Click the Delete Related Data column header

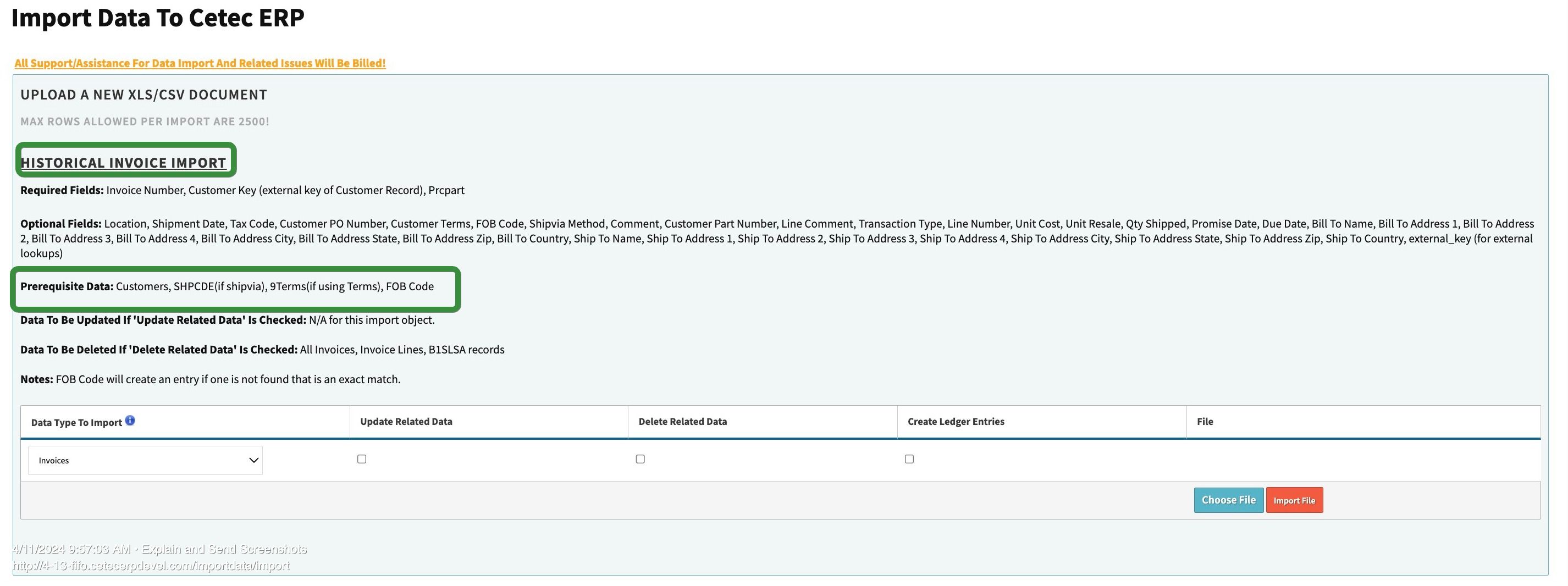[682, 422]
